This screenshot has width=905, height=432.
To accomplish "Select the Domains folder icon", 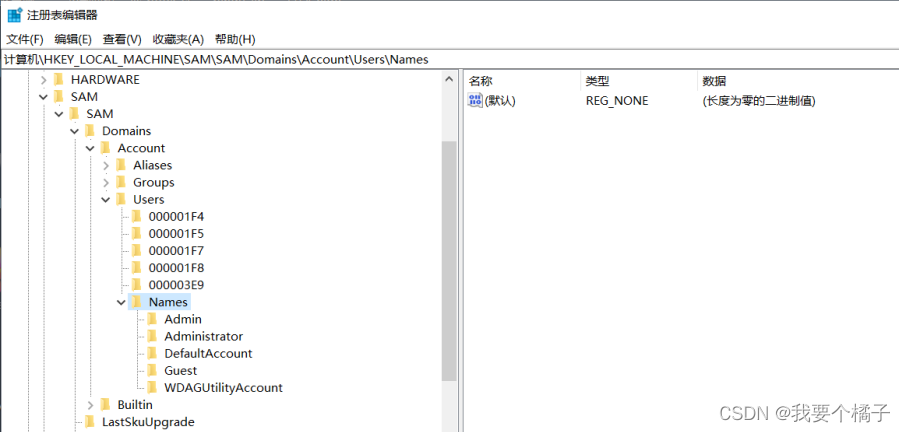I will (x=89, y=131).
